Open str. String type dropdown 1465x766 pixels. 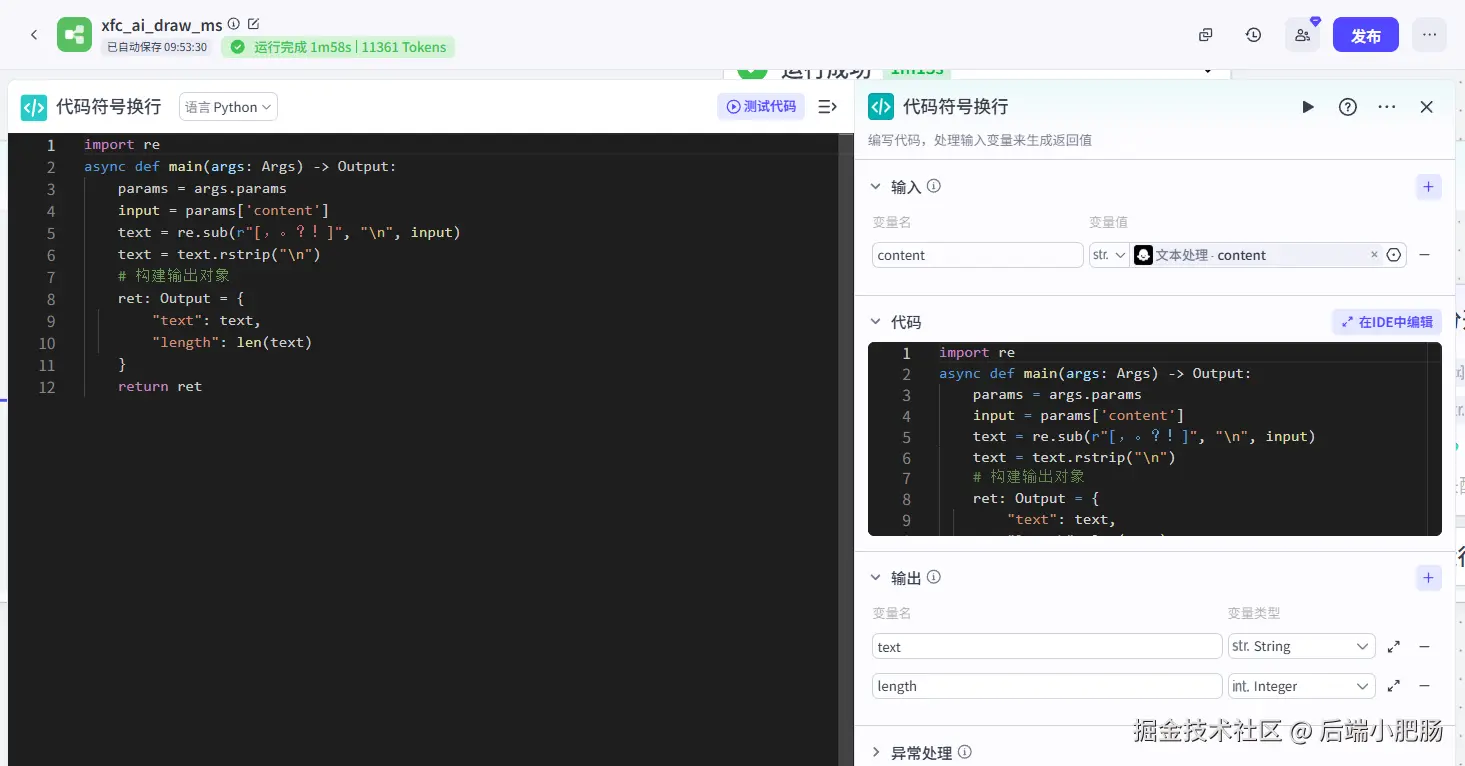tap(1301, 647)
